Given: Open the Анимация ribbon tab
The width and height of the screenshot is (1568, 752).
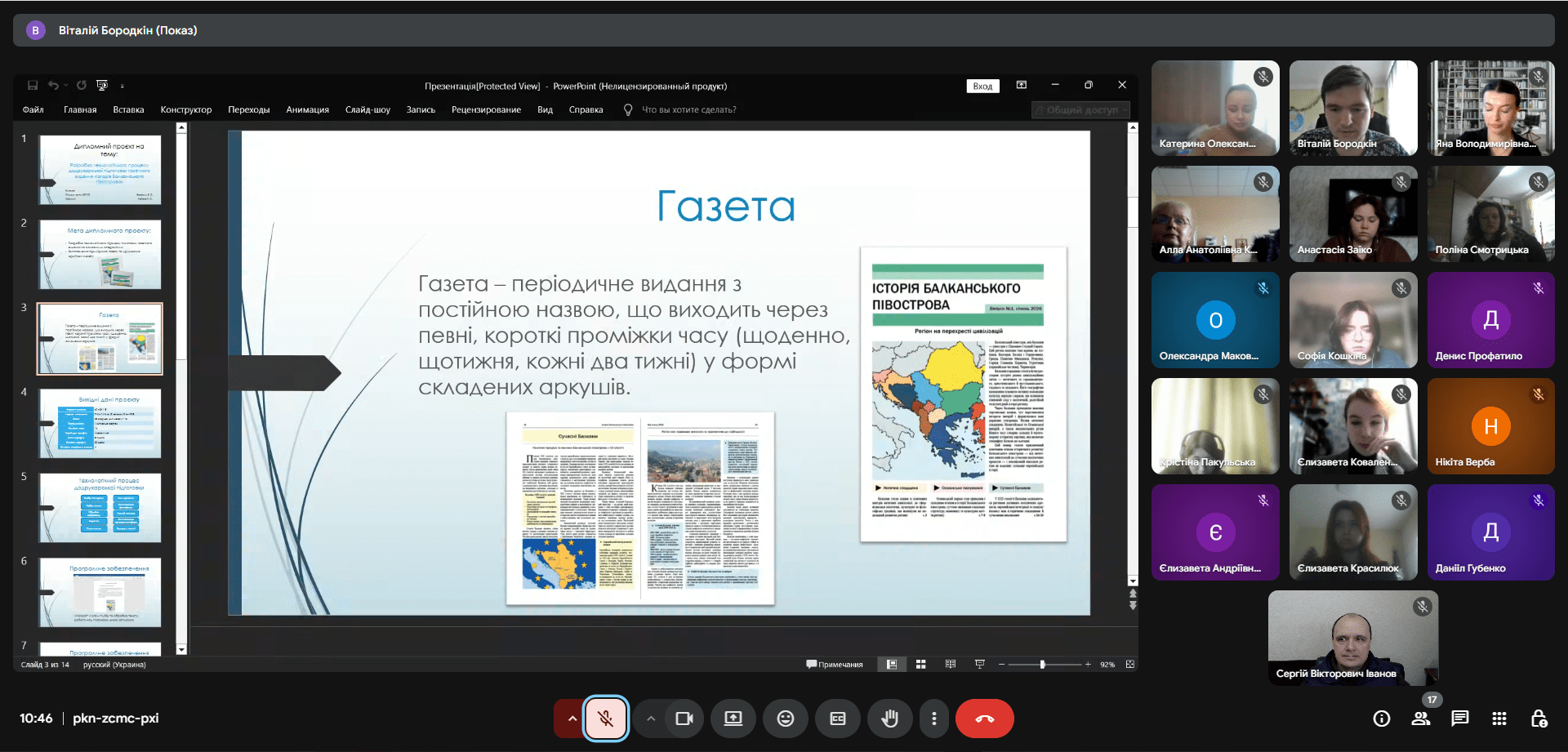Looking at the screenshot, I should 307,109.
